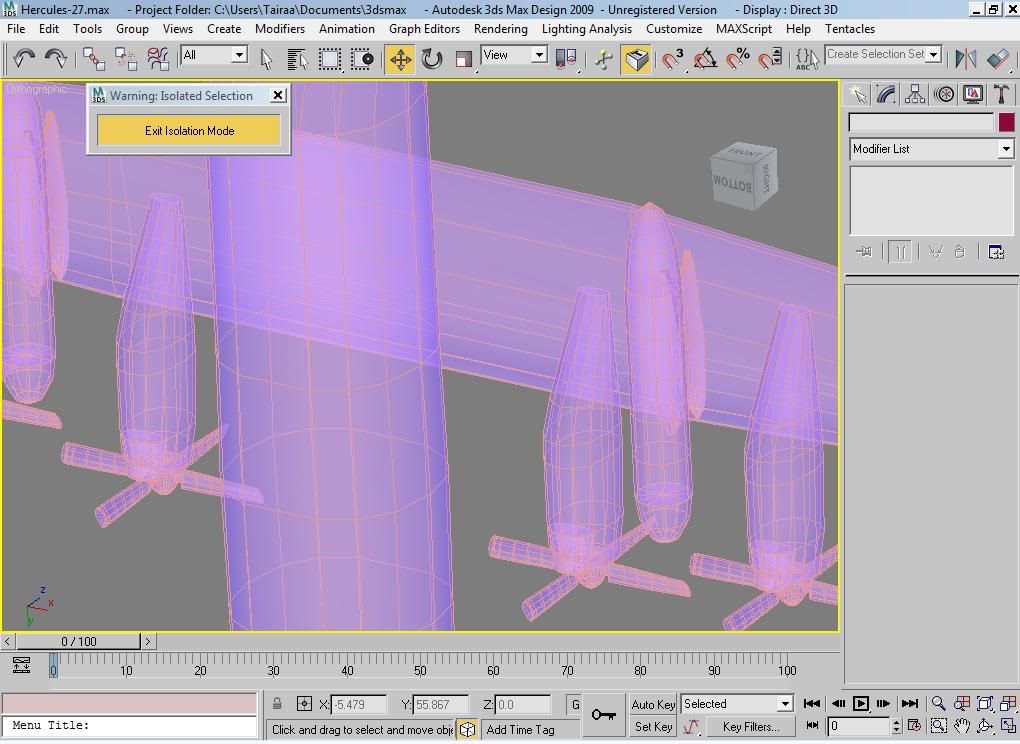Expand the Create Selection Set dropdown

click(934, 55)
